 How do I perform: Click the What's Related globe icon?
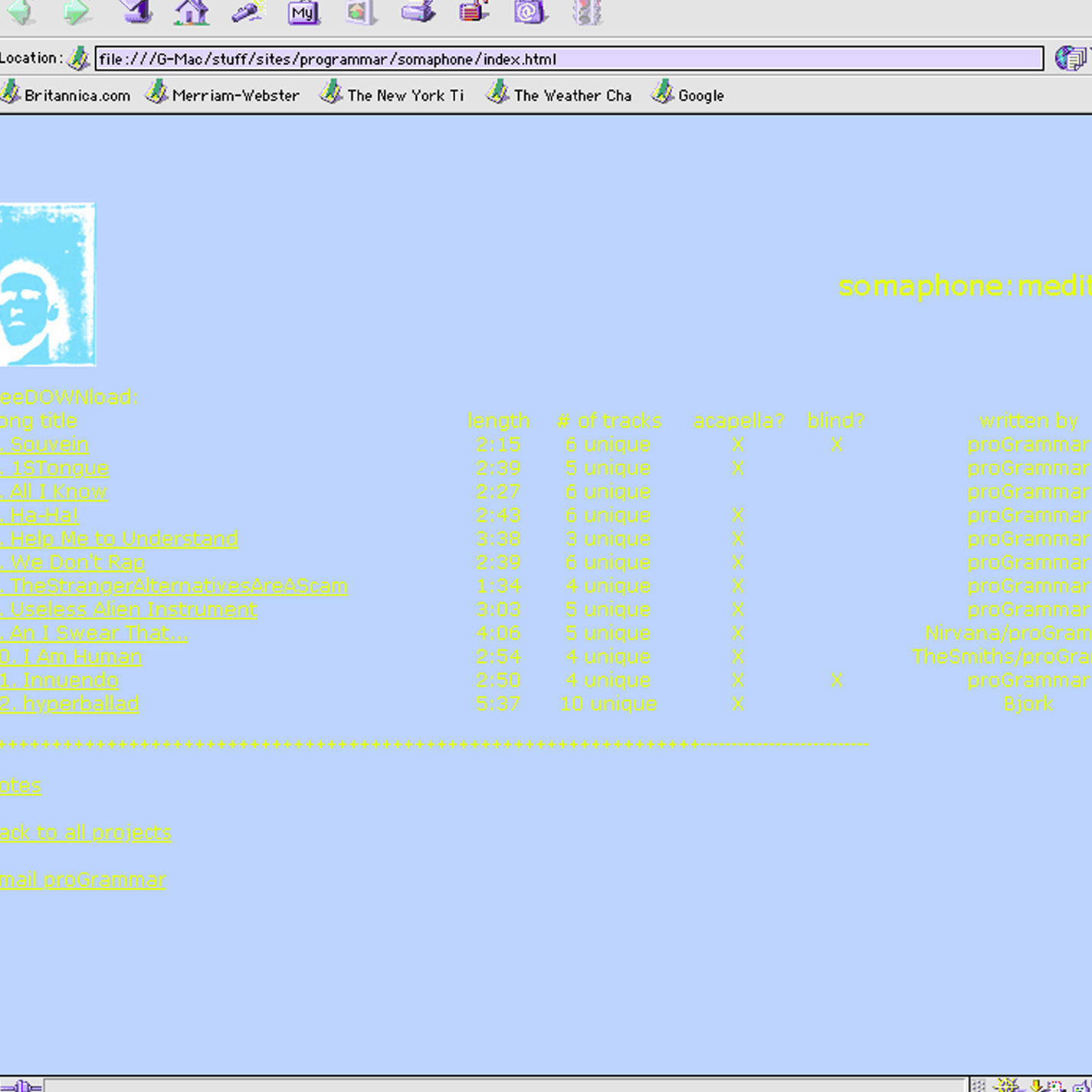click(1070, 58)
